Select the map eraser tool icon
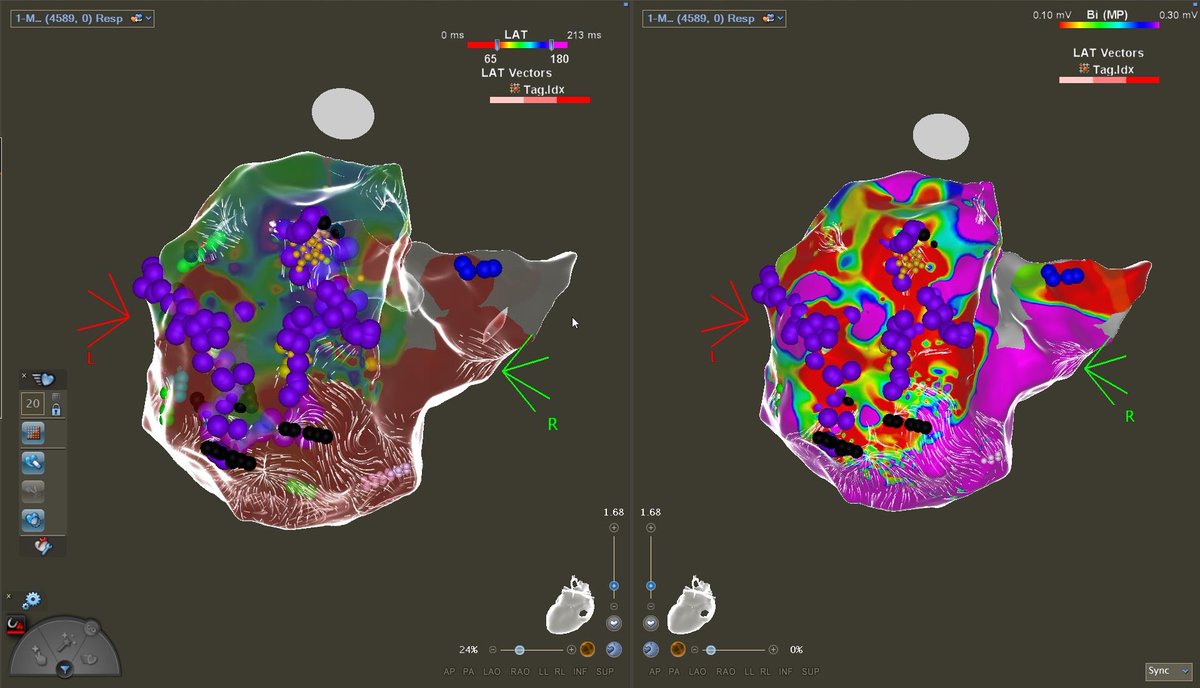Viewport: 1200px width, 688px height. pos(33,464)
